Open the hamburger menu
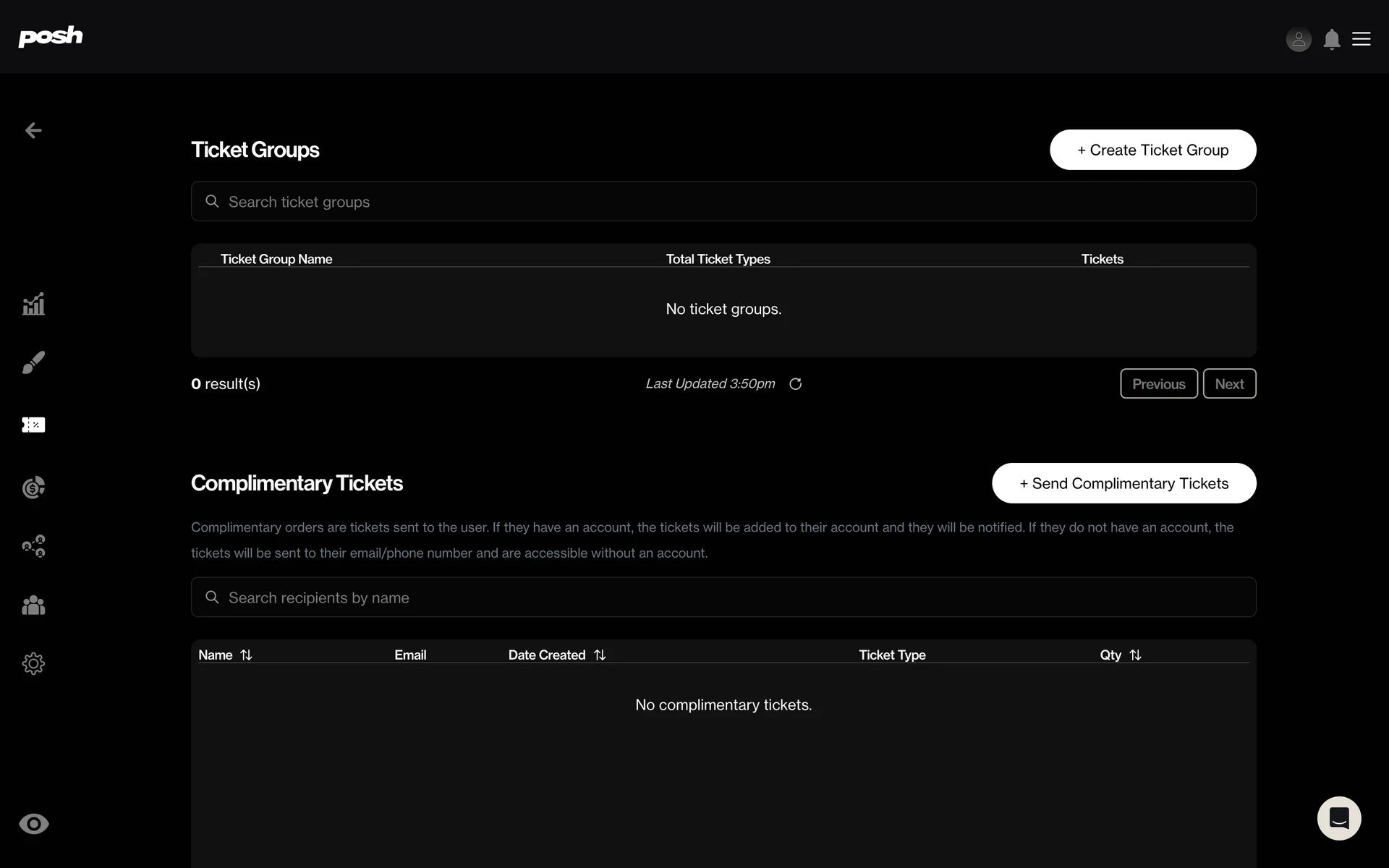Image resolution: width=1389 pixels, height=868 pixels. tap(1362, 39)
